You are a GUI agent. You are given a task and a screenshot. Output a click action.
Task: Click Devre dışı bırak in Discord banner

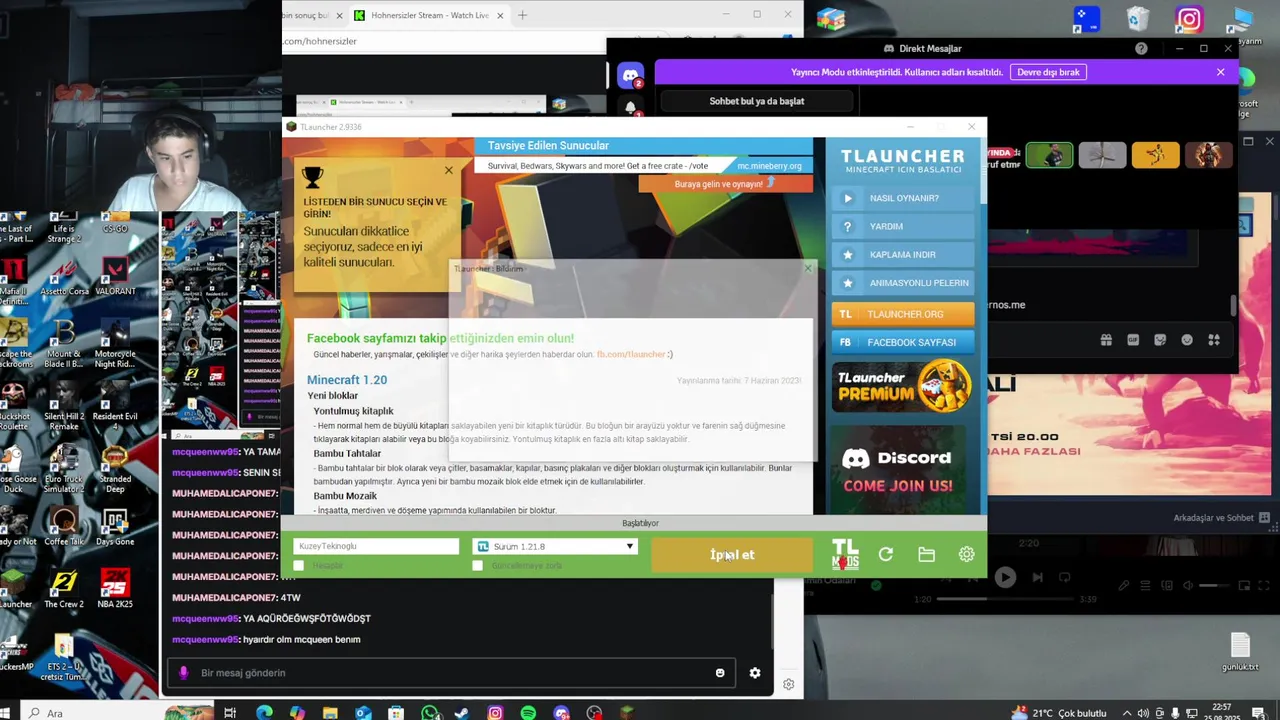pos(1048,72)
